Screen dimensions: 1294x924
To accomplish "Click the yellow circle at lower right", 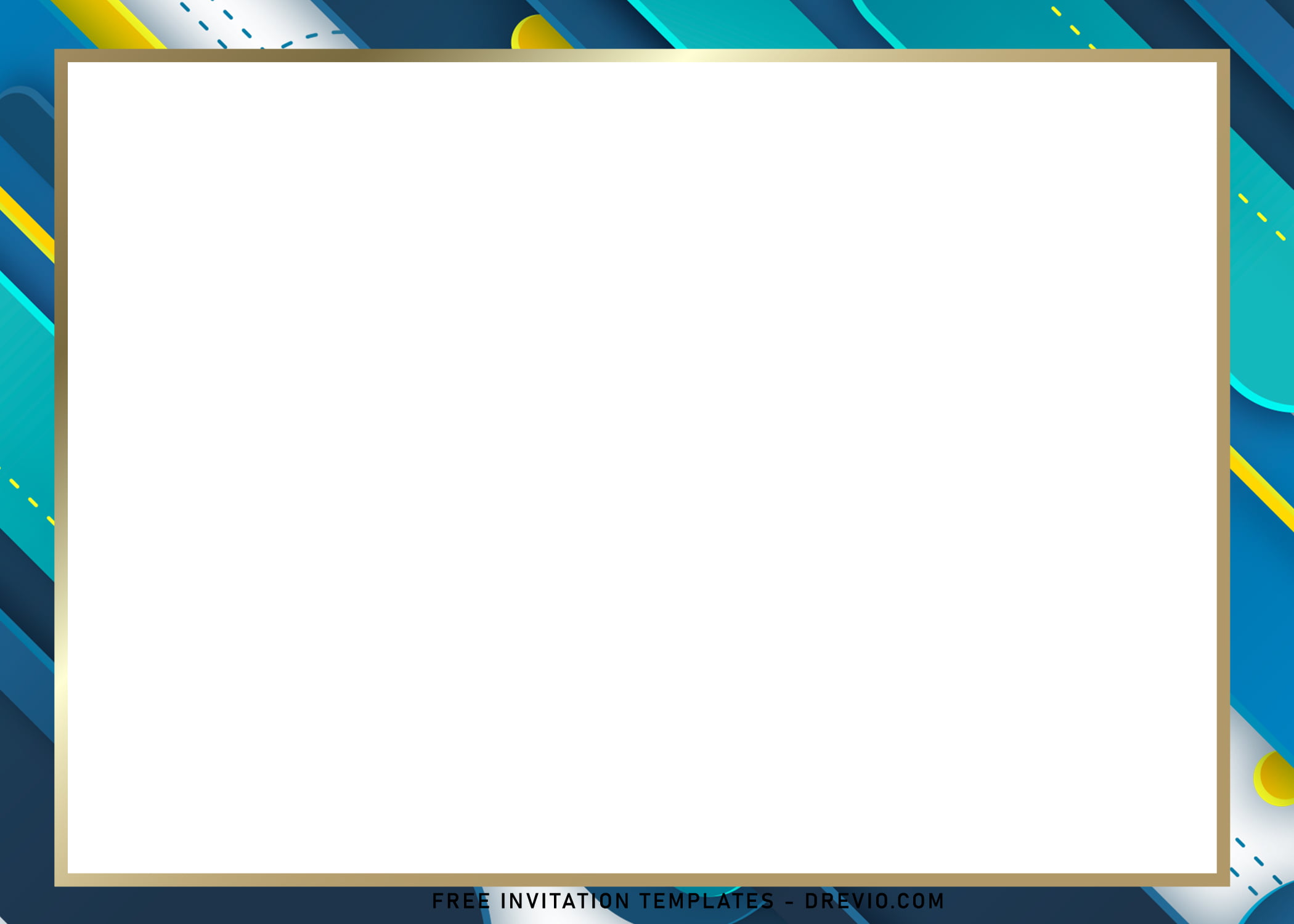I will click(1274, 778).
